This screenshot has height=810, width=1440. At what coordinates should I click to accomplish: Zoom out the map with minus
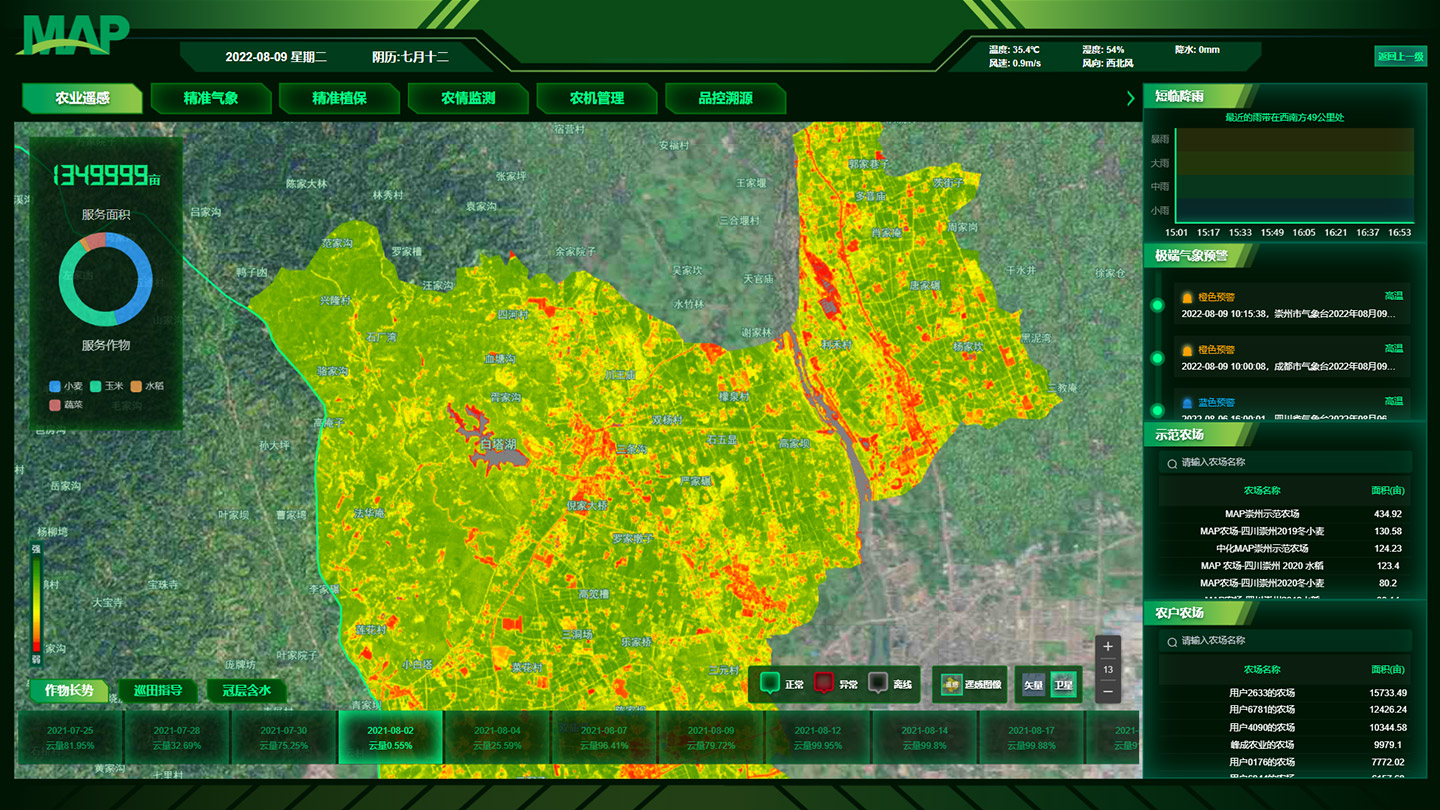[1108, 691]
